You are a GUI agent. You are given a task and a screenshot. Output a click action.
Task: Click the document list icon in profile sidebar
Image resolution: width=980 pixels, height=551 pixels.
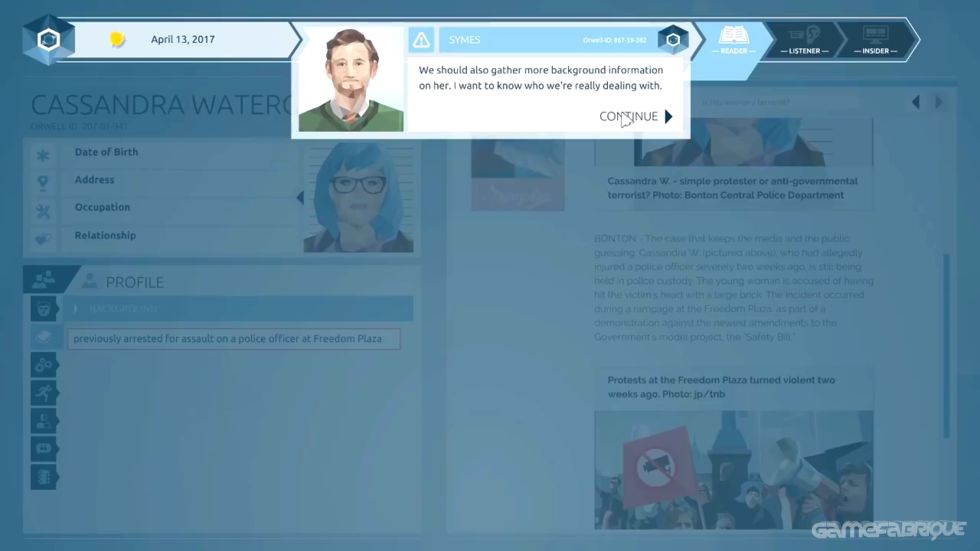tap(43, 477)
